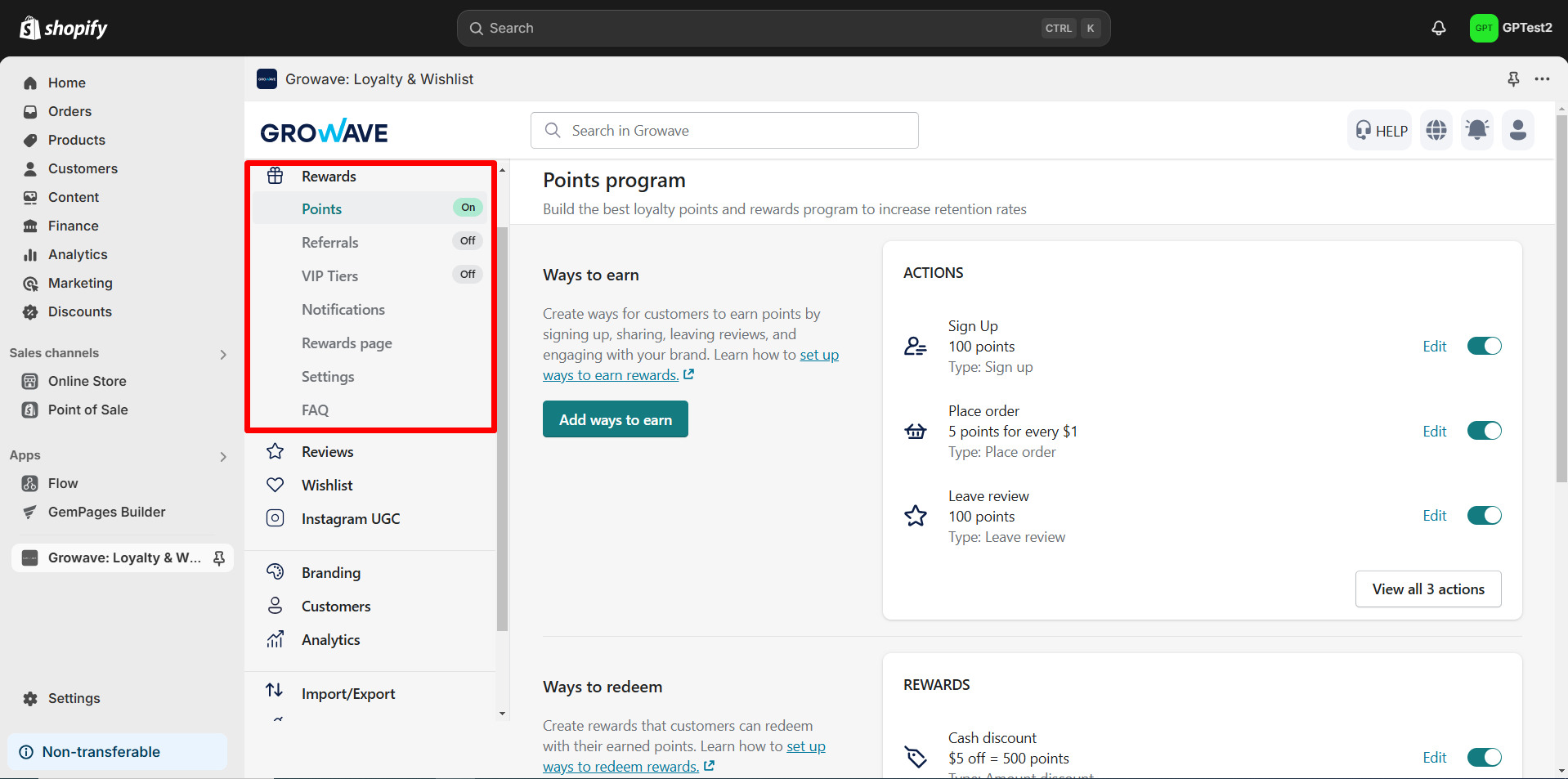Edit the Cash discount reward

point(1435,758)
